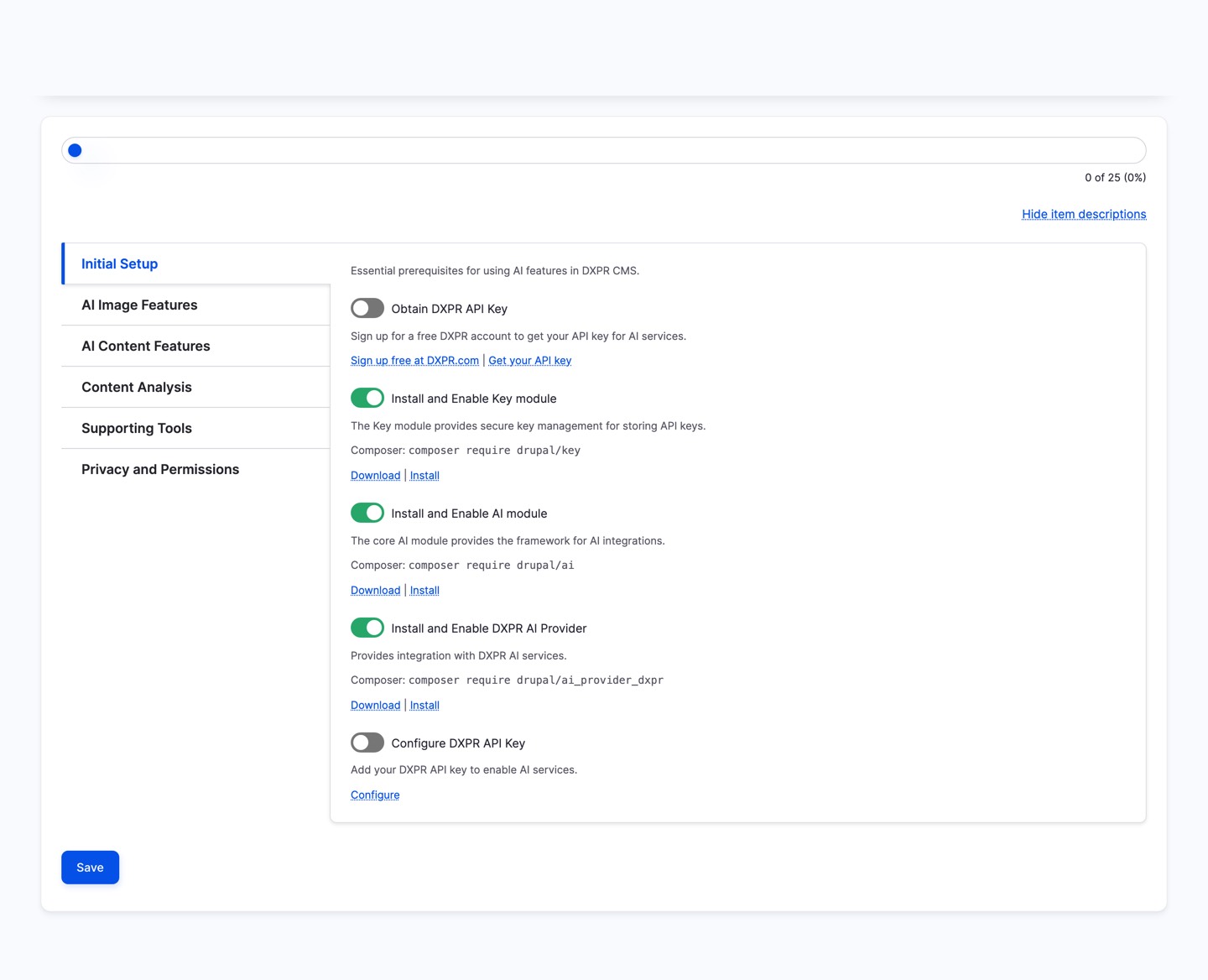The height and width of the screenshot is (980, 1208).
Task: Click the blue progress bar indicator dot
Action: tap(75, 150)
